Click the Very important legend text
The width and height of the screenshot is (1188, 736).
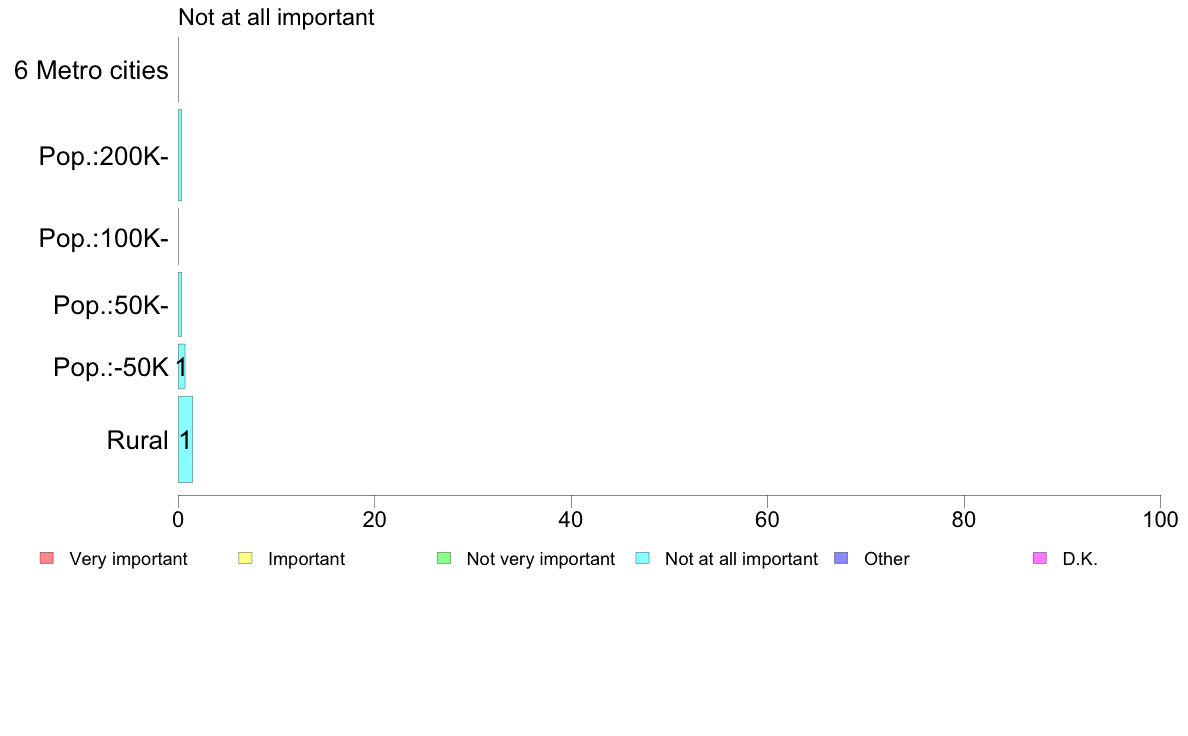(128, 559)
